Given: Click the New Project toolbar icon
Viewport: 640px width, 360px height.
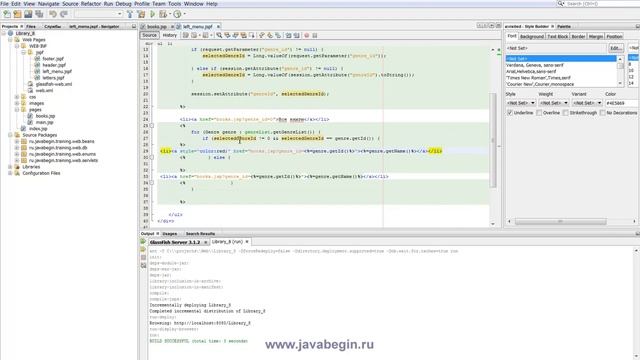Looking at the screenshot, I should (x=18, y=14).
